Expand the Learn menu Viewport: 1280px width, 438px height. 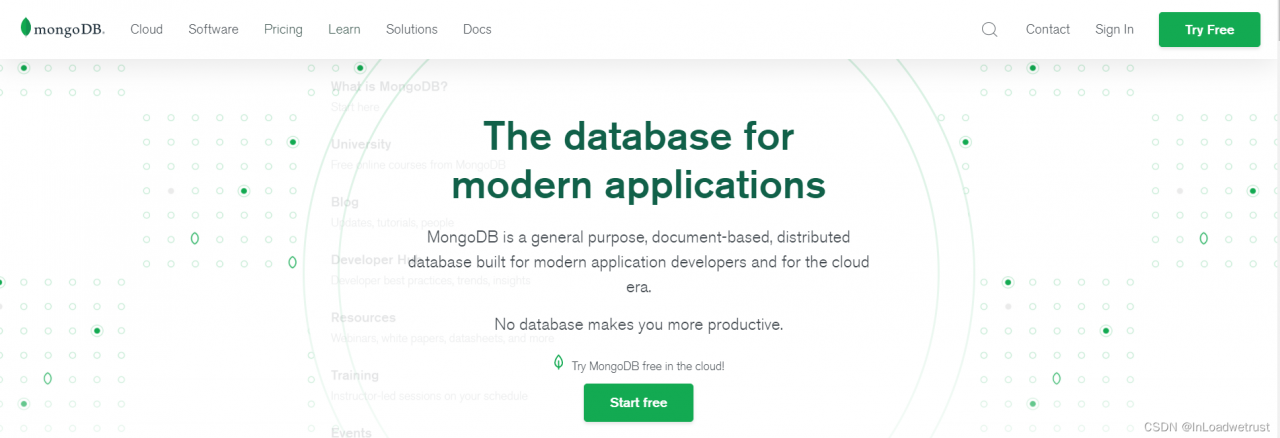[x=344, y=29]
